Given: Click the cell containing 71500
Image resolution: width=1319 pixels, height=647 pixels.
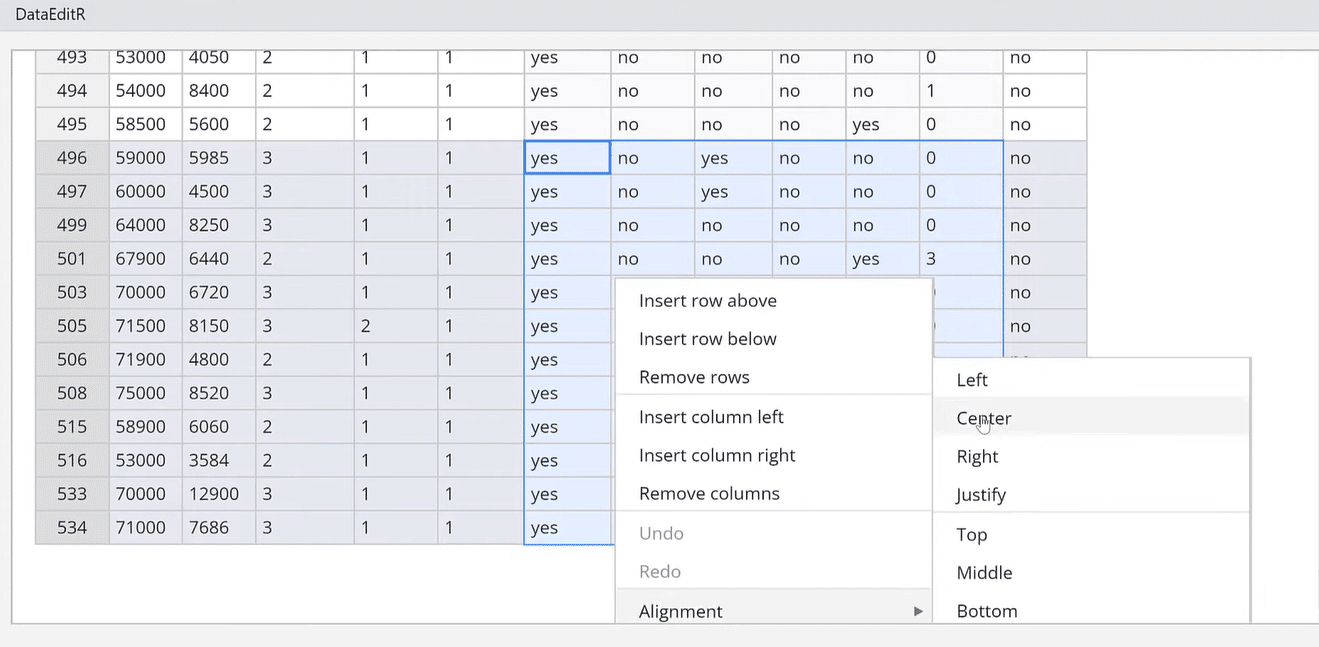Looking at the screenshot, I should point(145,326).
